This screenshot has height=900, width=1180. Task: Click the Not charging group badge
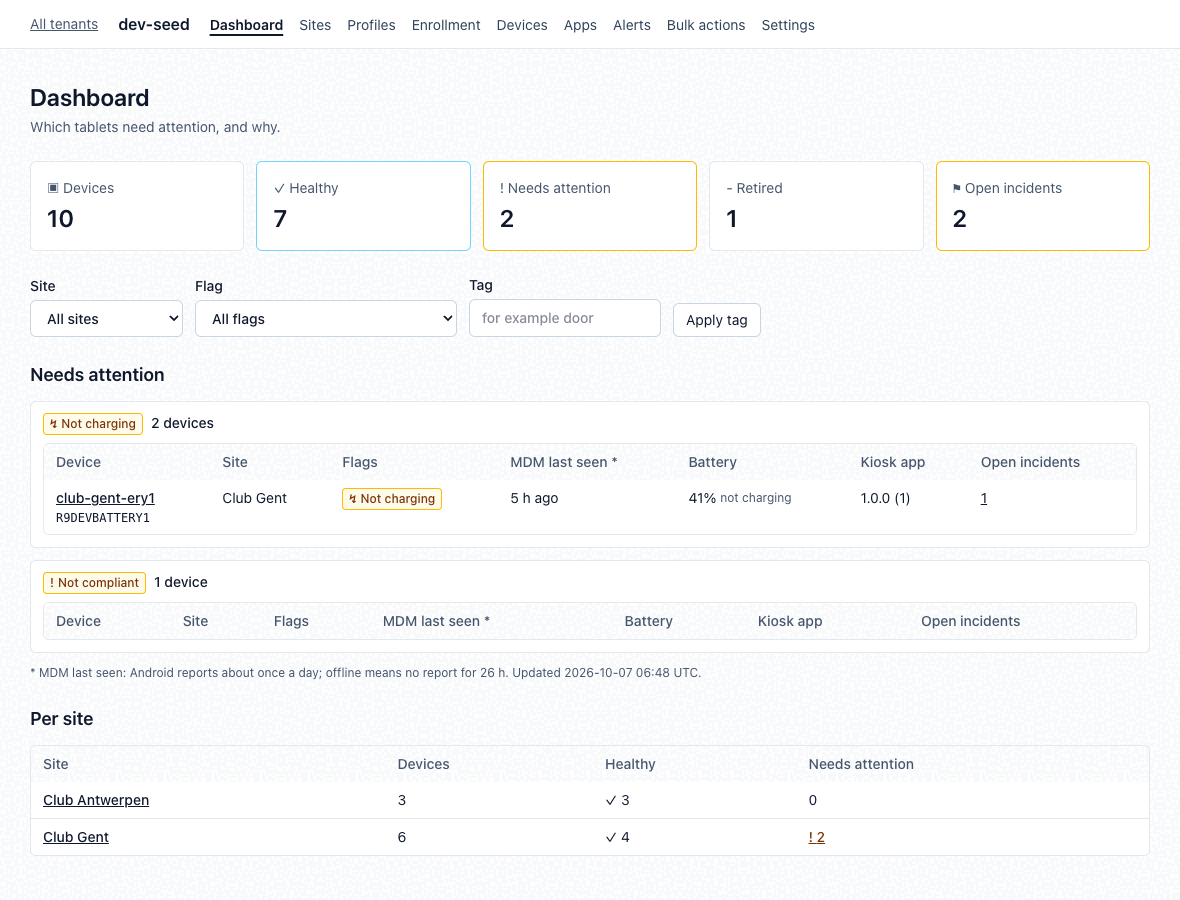coord(93,424)
